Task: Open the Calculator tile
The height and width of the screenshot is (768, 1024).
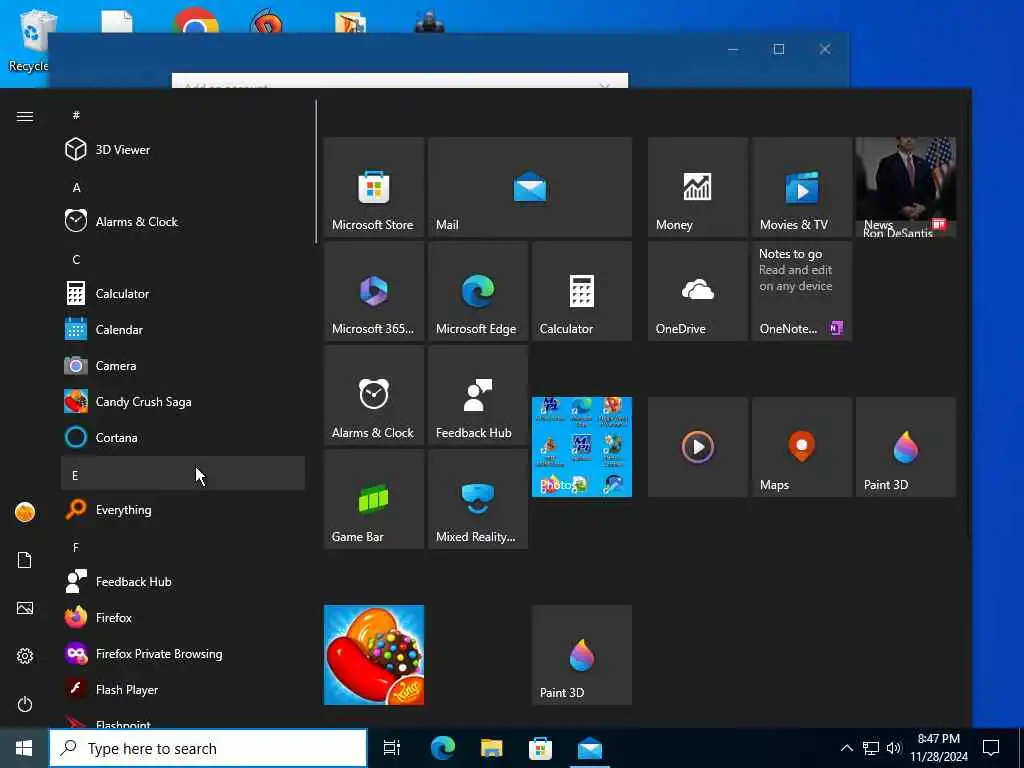Action: (x=581, y=291)
